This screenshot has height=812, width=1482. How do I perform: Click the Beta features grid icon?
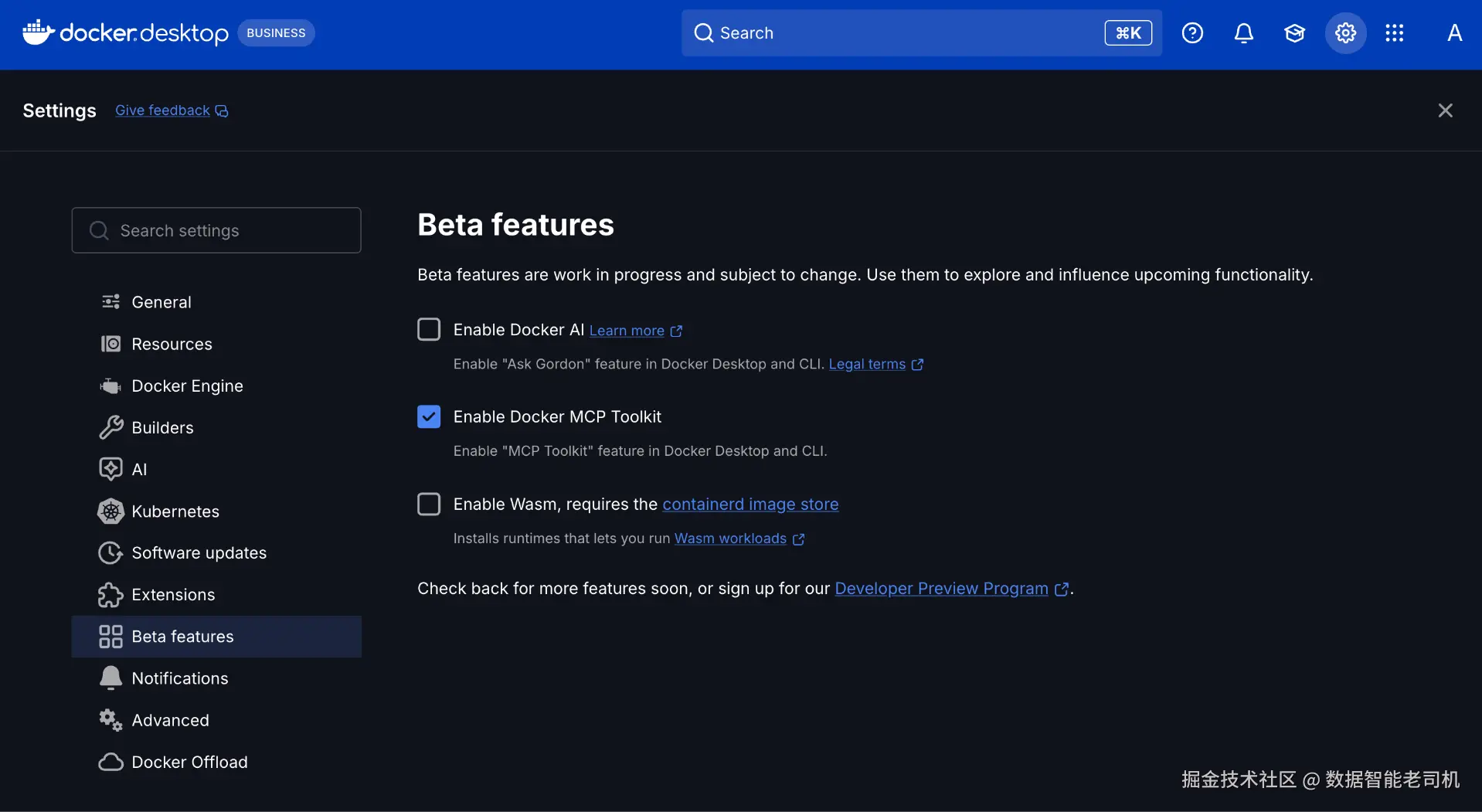click(110, 636)
